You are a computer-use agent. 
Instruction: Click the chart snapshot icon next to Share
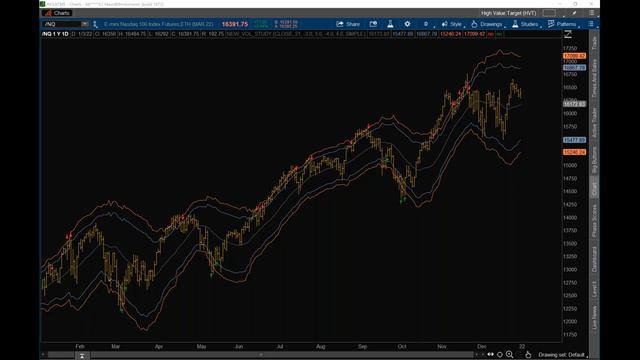click(373, 24)
